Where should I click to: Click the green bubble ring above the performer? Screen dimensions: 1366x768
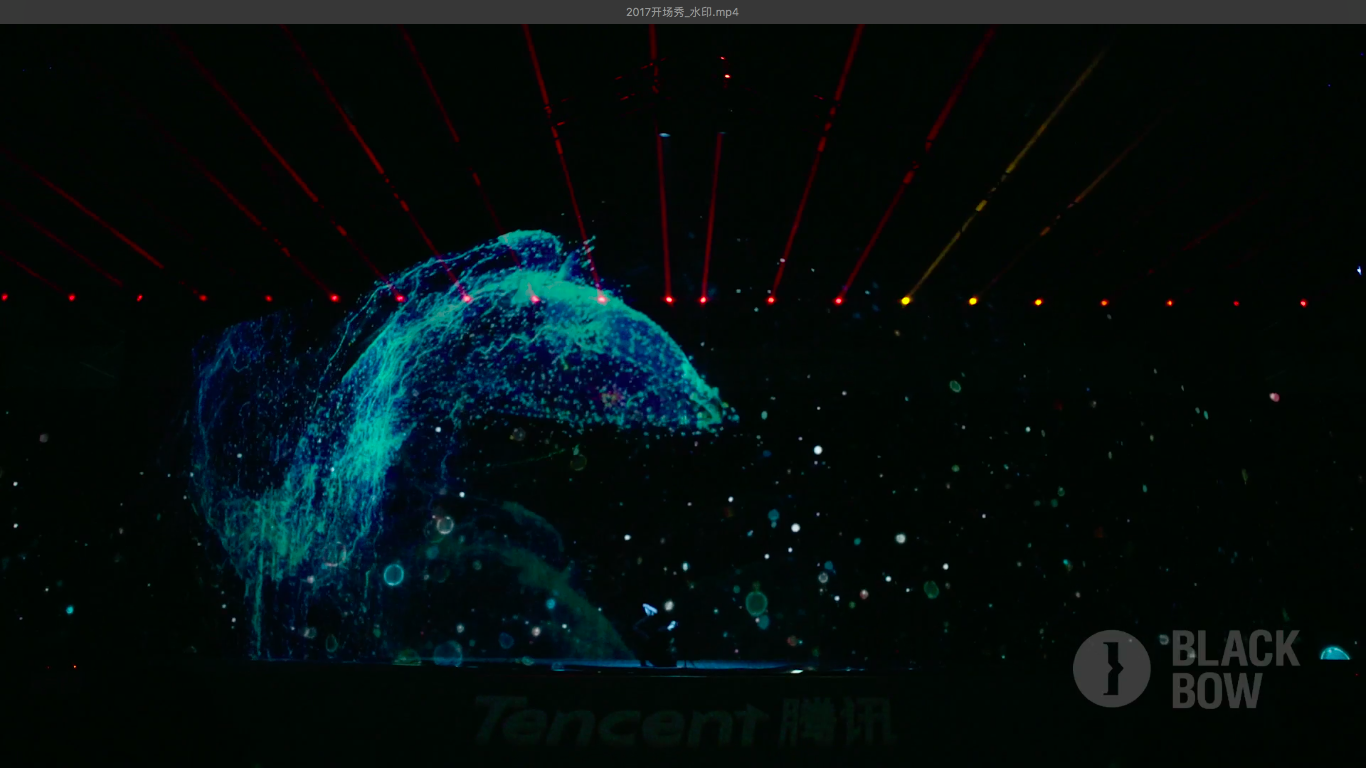[x=756, y=603]
